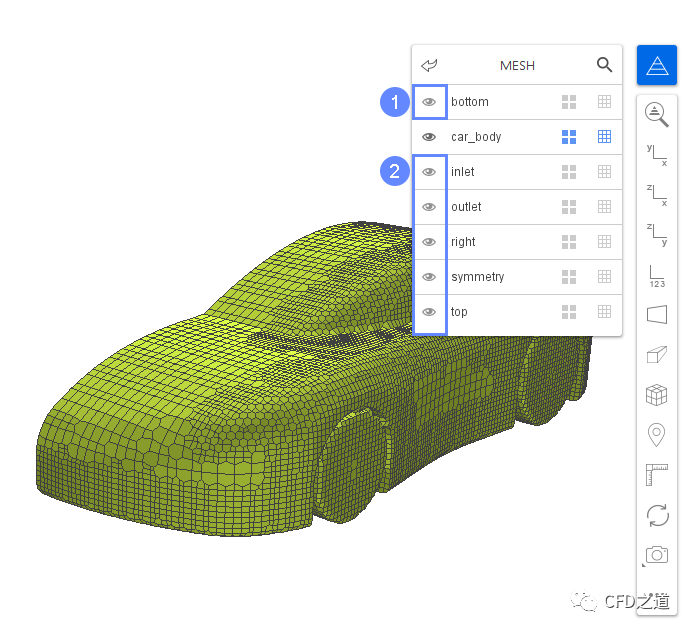The image size is (692, 632).
Task: Enable wireframe grid for outlet
Action: pos(604,207)
